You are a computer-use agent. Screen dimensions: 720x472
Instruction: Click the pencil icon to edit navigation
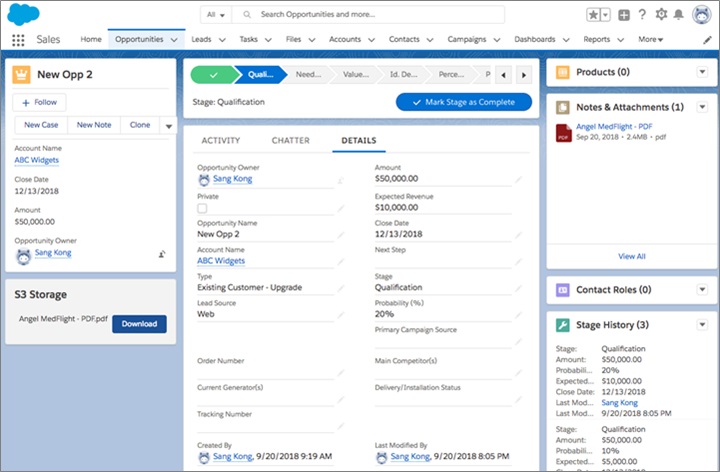coord(707,40)
